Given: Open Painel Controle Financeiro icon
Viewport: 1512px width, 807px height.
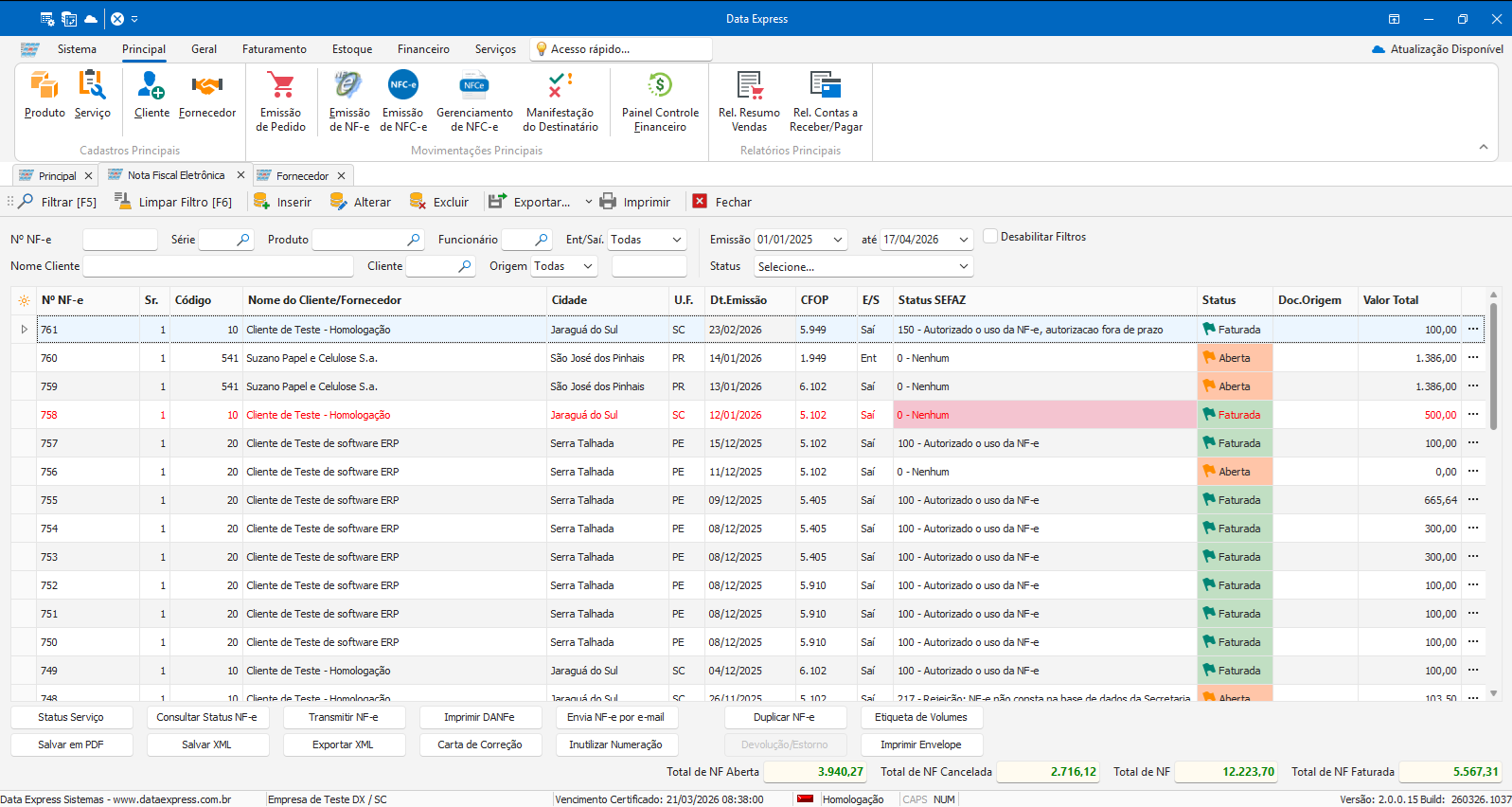Looking at the screenshot, I should [660, 100].
